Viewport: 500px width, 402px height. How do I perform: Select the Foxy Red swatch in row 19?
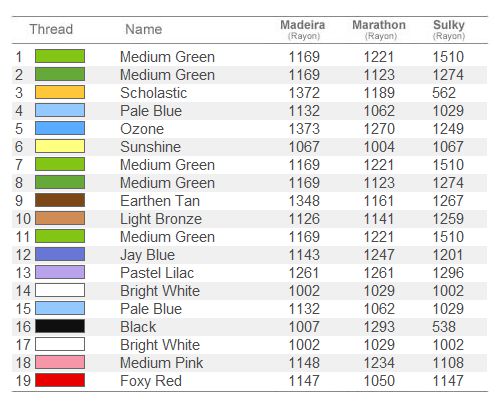click(60, 380)
